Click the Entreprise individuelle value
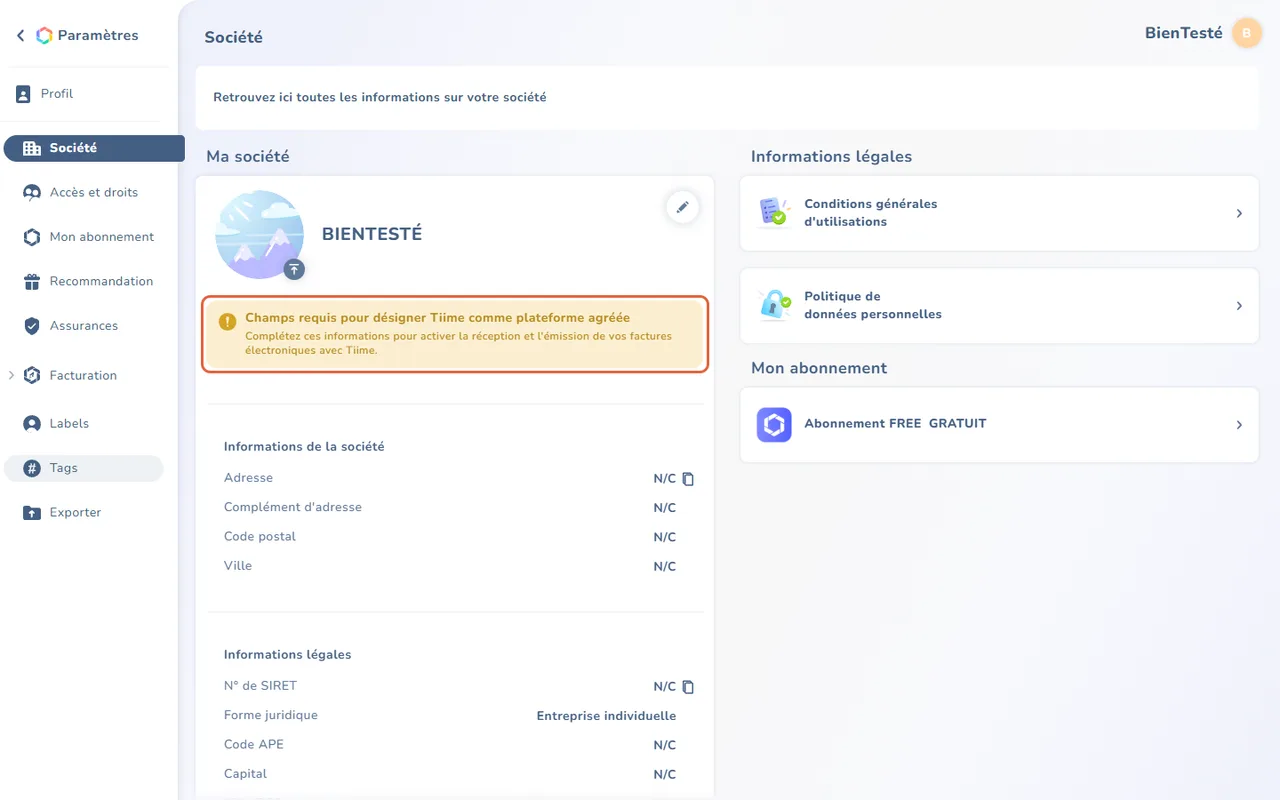 pyautogui.click(x=606, y=716)
